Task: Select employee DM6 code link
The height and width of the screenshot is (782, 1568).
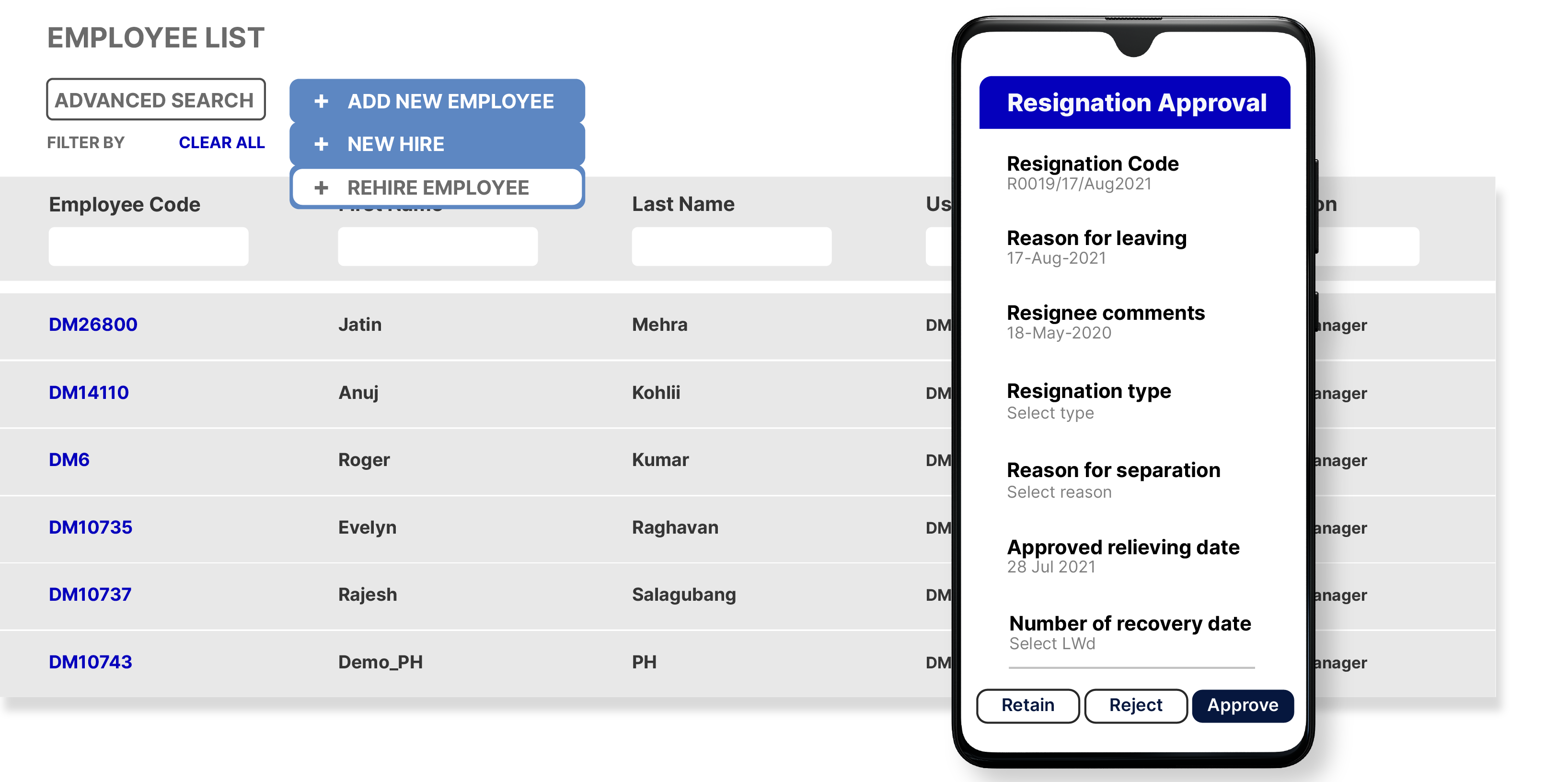Action: (69, 460)
